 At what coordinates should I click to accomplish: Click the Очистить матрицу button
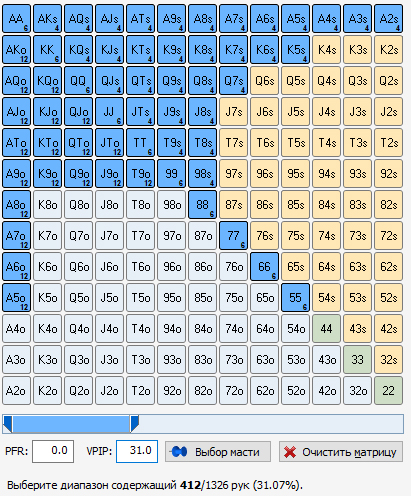coord(341,452)
